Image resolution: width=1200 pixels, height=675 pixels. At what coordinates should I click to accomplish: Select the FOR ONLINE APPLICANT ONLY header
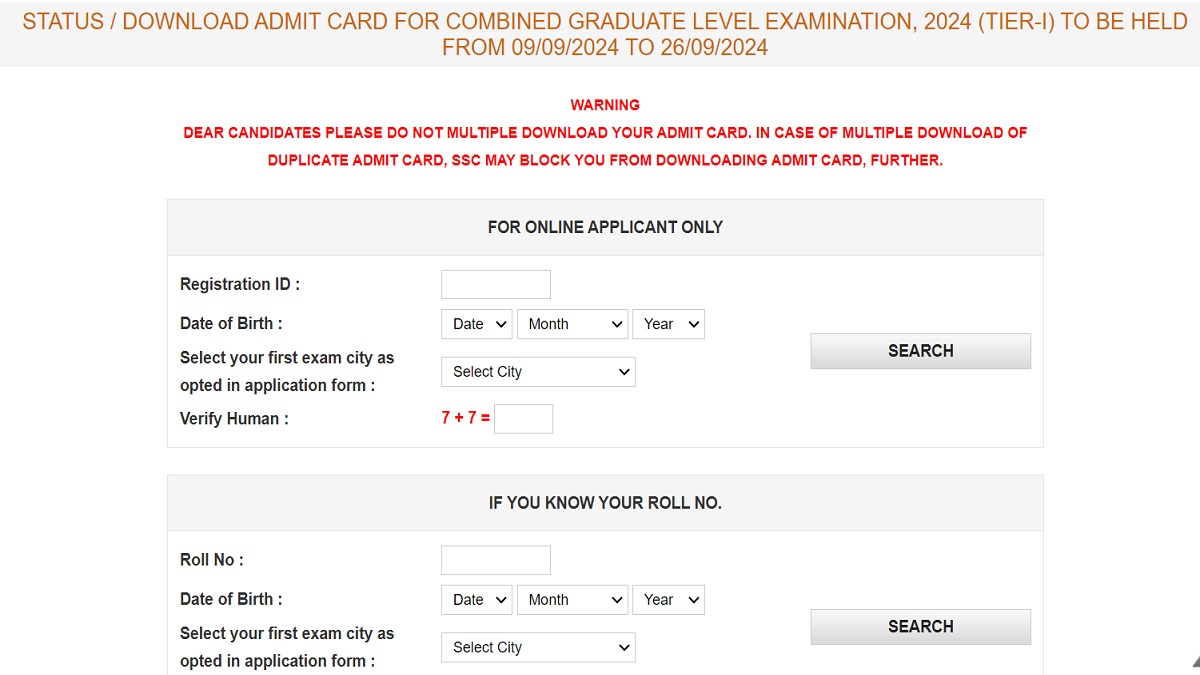(x=604, y=226)
